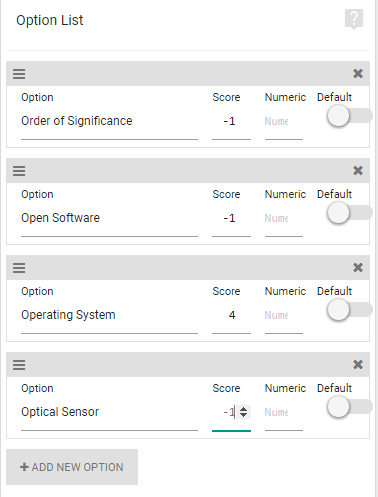The image size is (378, 497).
Task: Click the drag handle for Open Software
Action: [19, 171]
